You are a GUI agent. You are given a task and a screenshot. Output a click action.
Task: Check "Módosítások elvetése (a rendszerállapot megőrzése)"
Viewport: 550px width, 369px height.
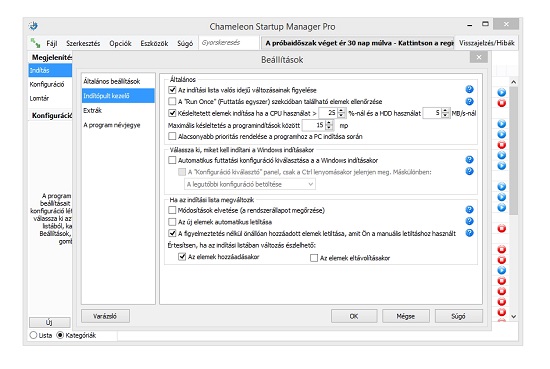click(172, 210)
